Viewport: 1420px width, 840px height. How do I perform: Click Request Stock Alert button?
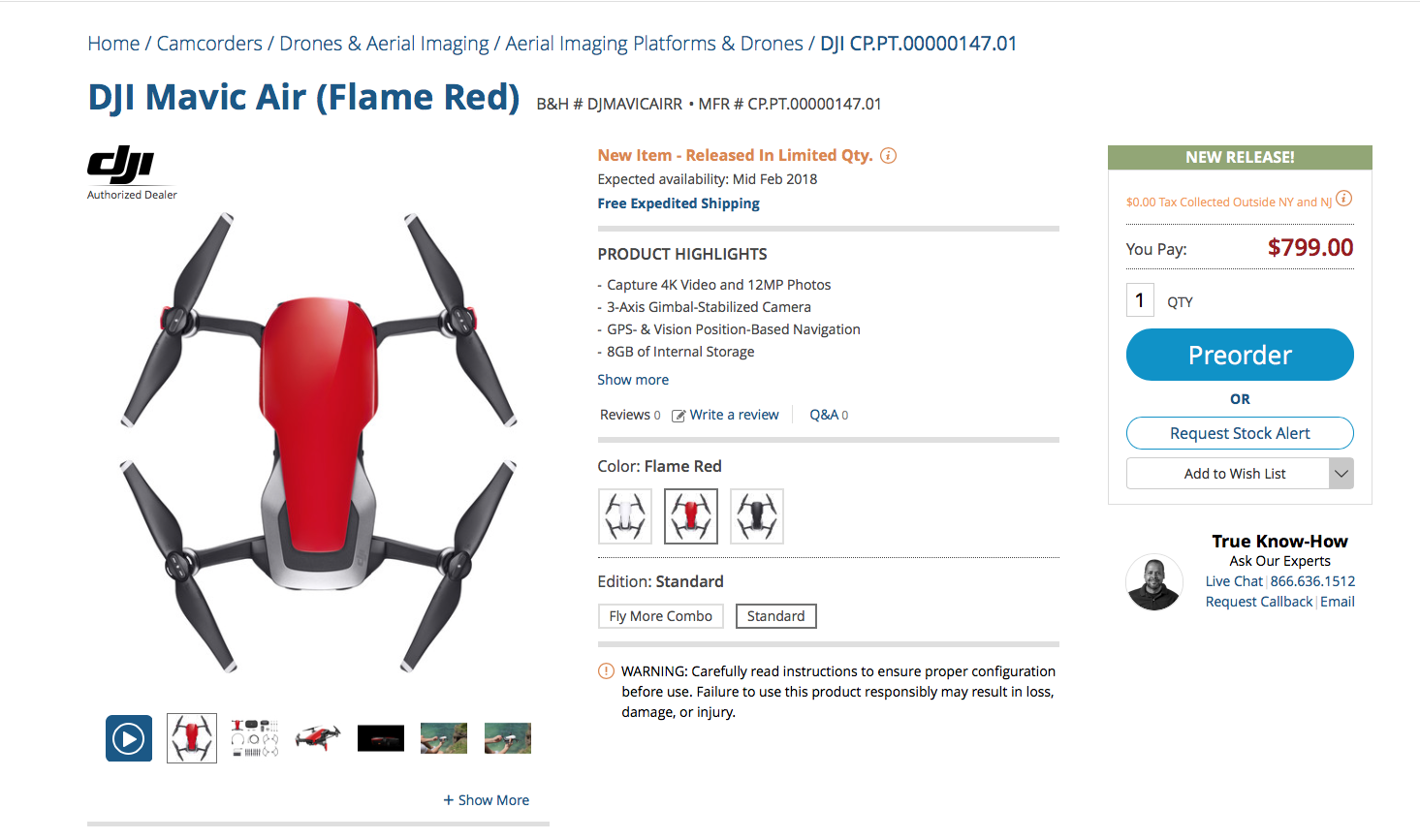(1240, 433)
